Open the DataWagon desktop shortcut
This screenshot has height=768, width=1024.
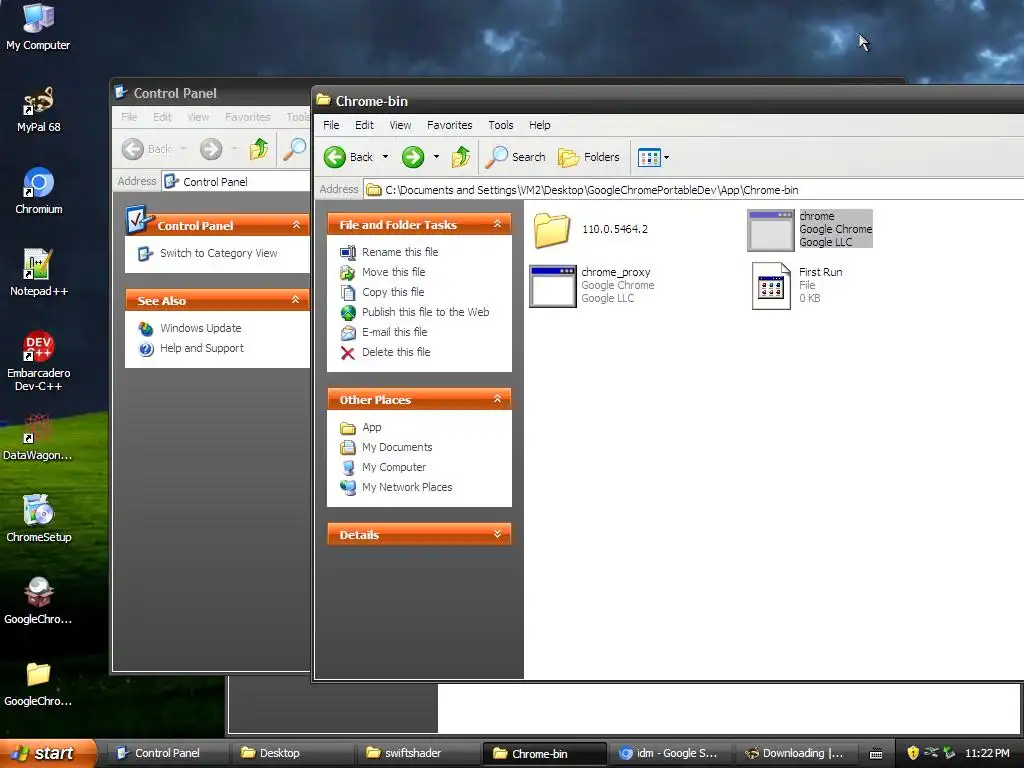(38, 437)
